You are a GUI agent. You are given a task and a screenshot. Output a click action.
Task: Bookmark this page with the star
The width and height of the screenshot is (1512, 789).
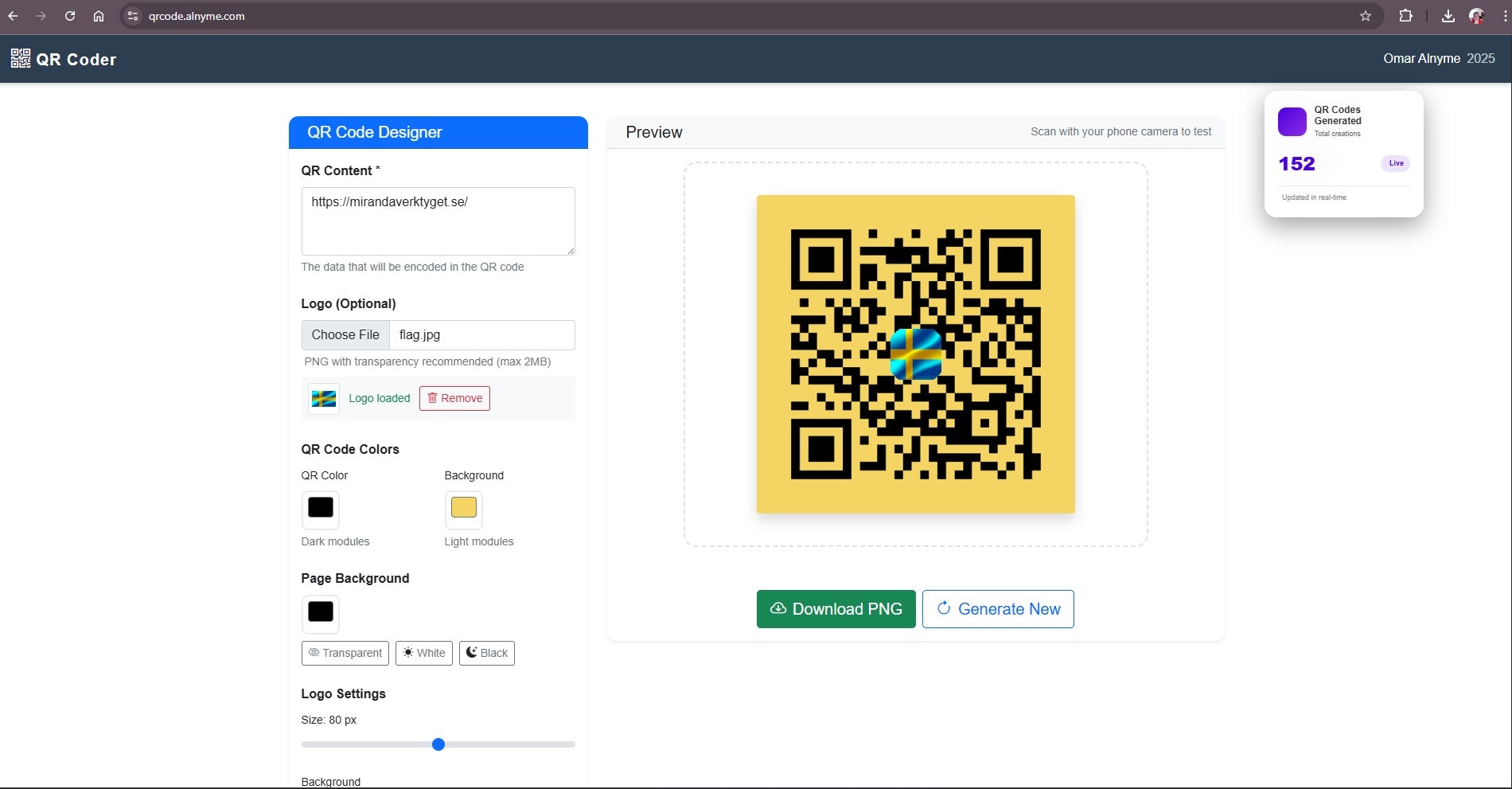[x=1366, y=16]
